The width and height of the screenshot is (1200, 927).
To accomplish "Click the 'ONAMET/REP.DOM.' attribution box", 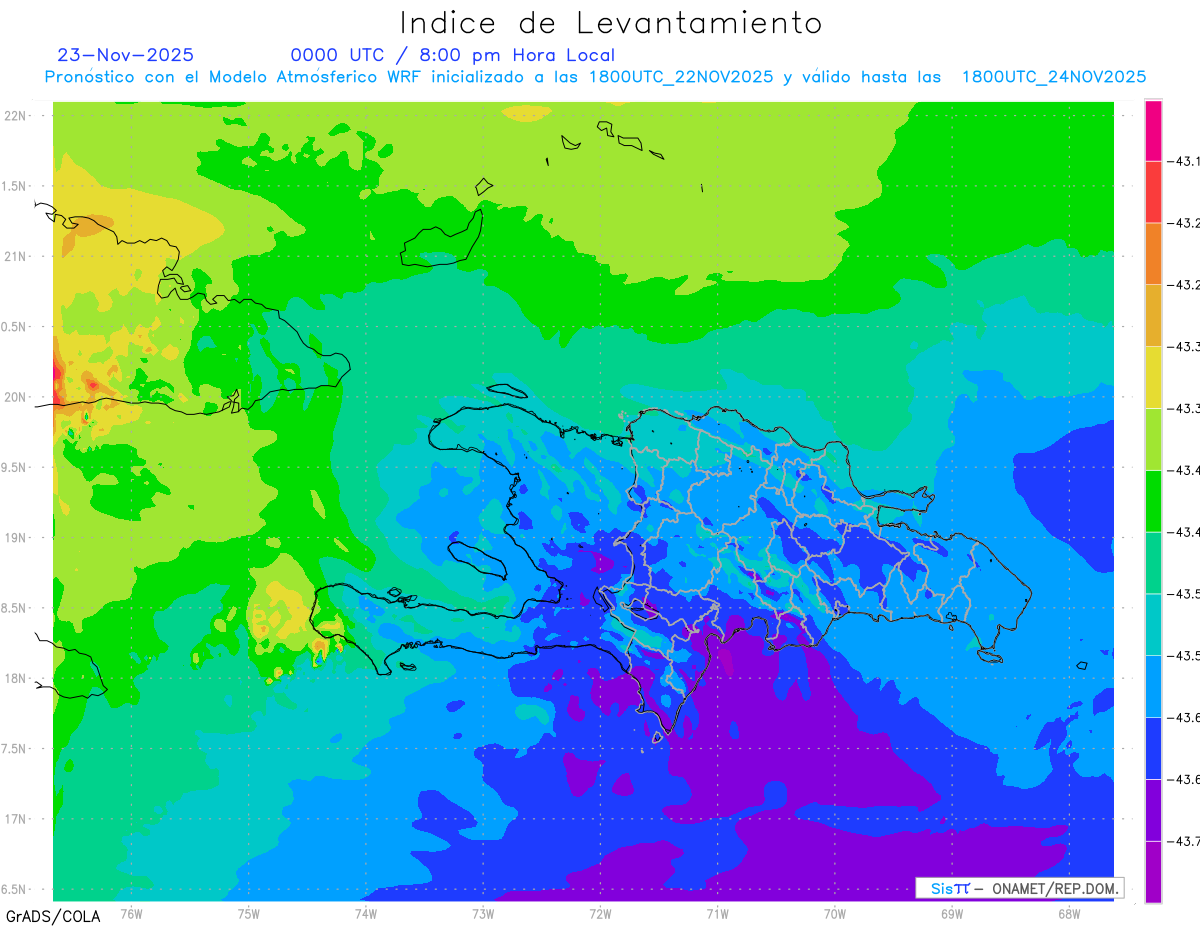I will (x=1019, y=888).
